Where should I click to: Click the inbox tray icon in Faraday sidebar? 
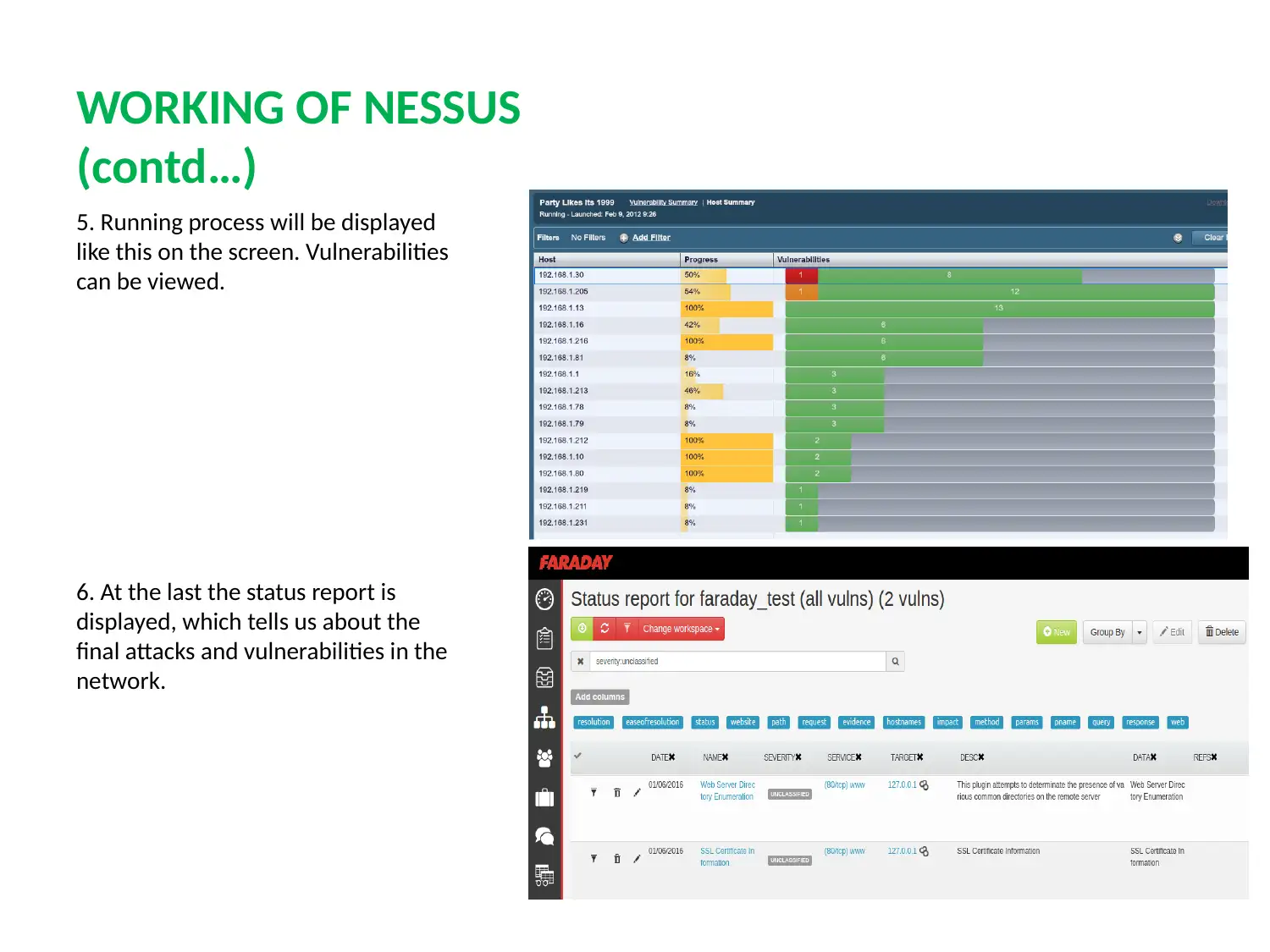pyautogui.click(x=544, y=678)
